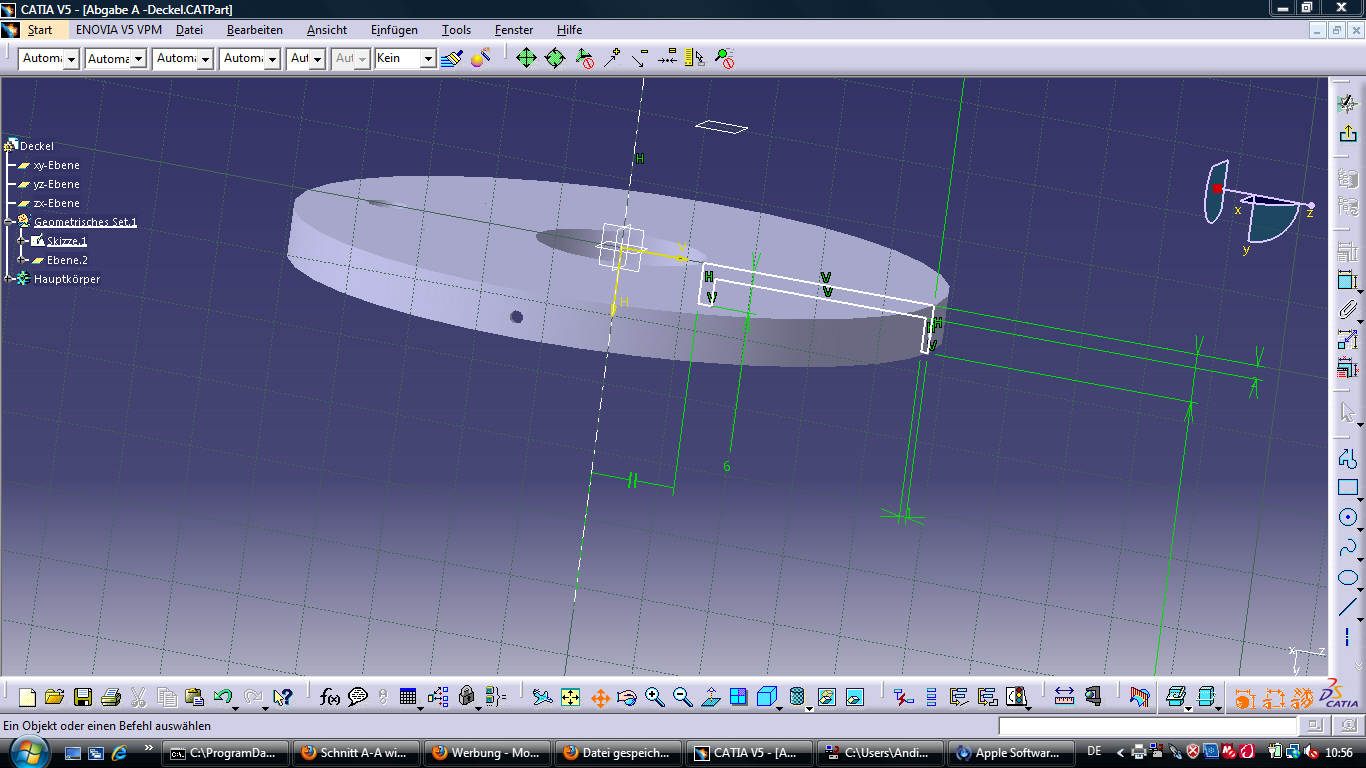This screenshot has width=1366, height=768.
Task: Expand the Ebene.2 tree node
Action: (22, 260)
